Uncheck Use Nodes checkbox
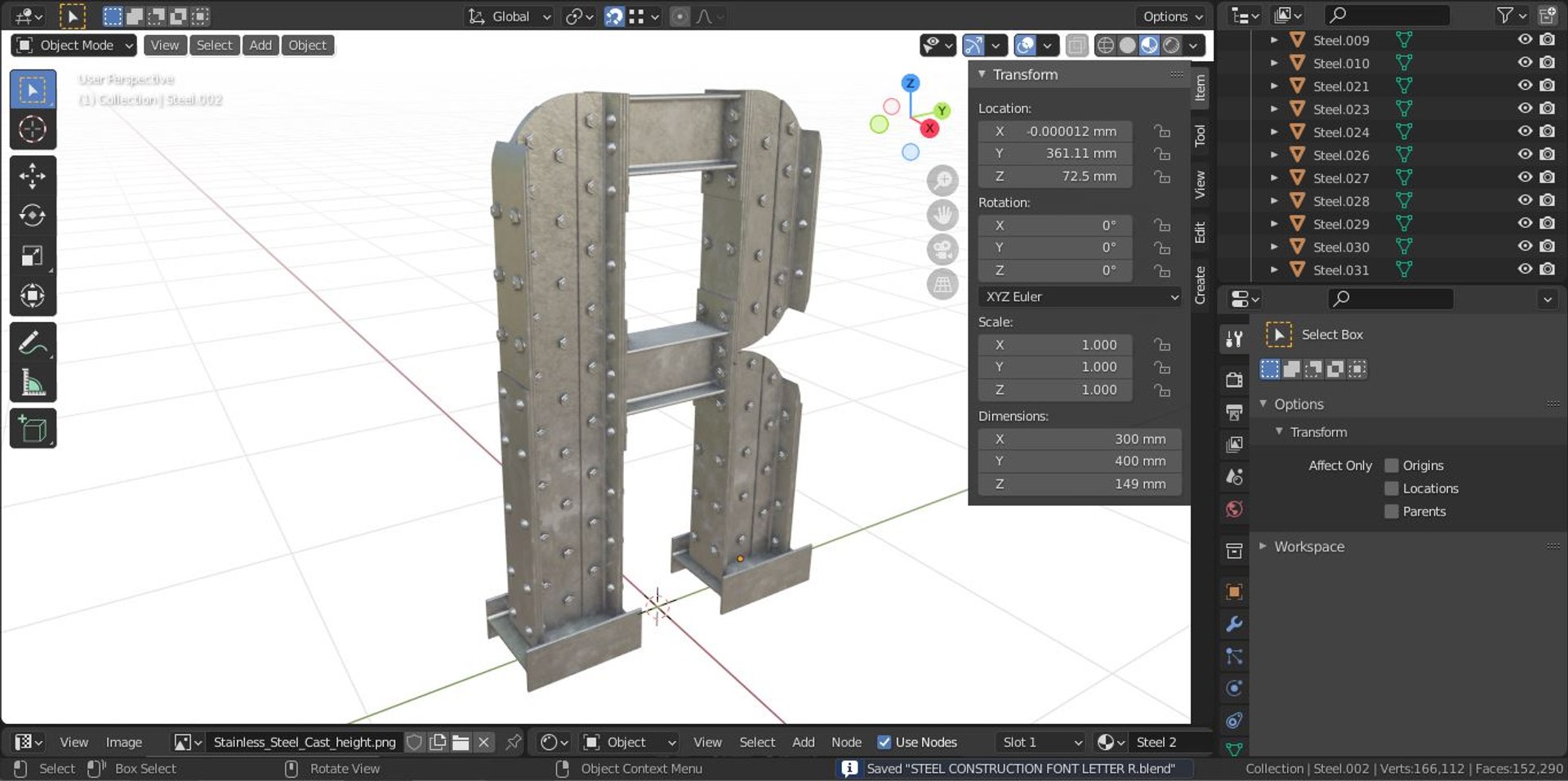 pos(884,742)
